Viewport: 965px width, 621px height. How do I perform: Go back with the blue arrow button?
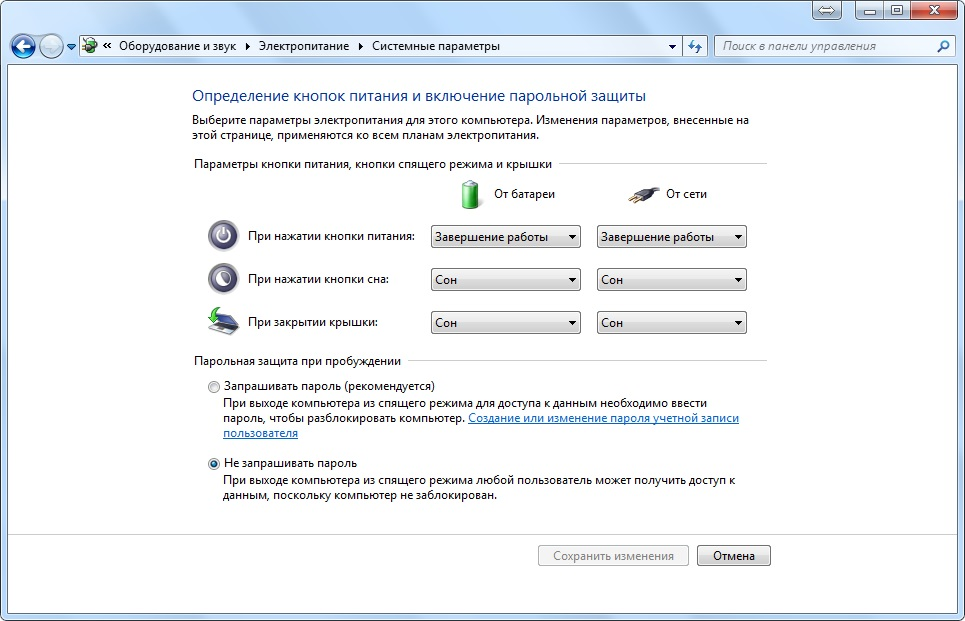point(23,46)
